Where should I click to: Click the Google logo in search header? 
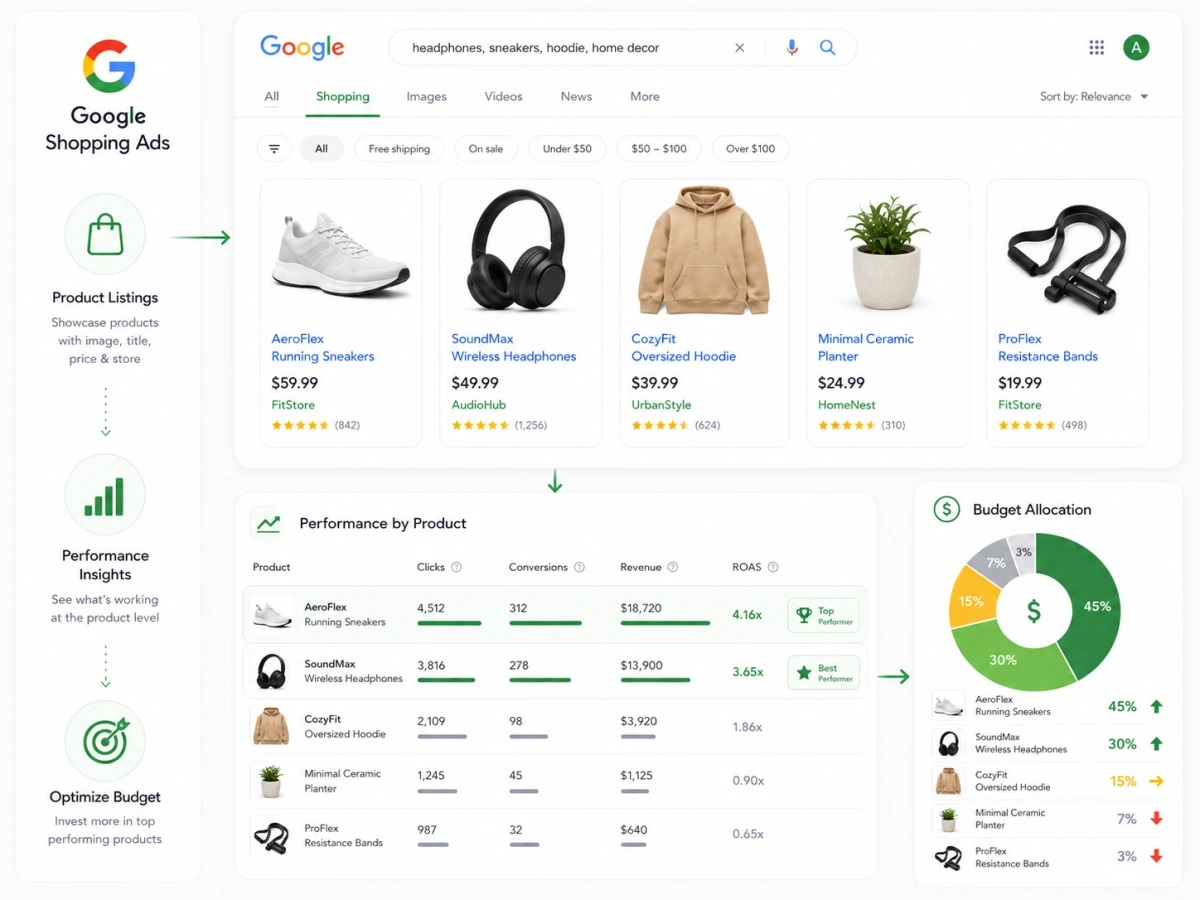pyautogui.click(x=302, y=47)
